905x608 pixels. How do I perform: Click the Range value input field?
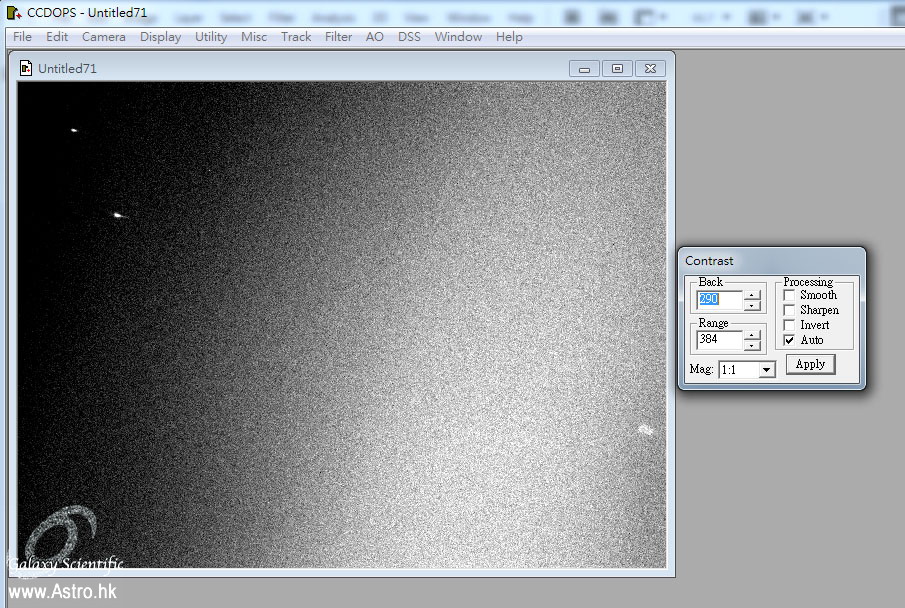click(x=720, y=340)
